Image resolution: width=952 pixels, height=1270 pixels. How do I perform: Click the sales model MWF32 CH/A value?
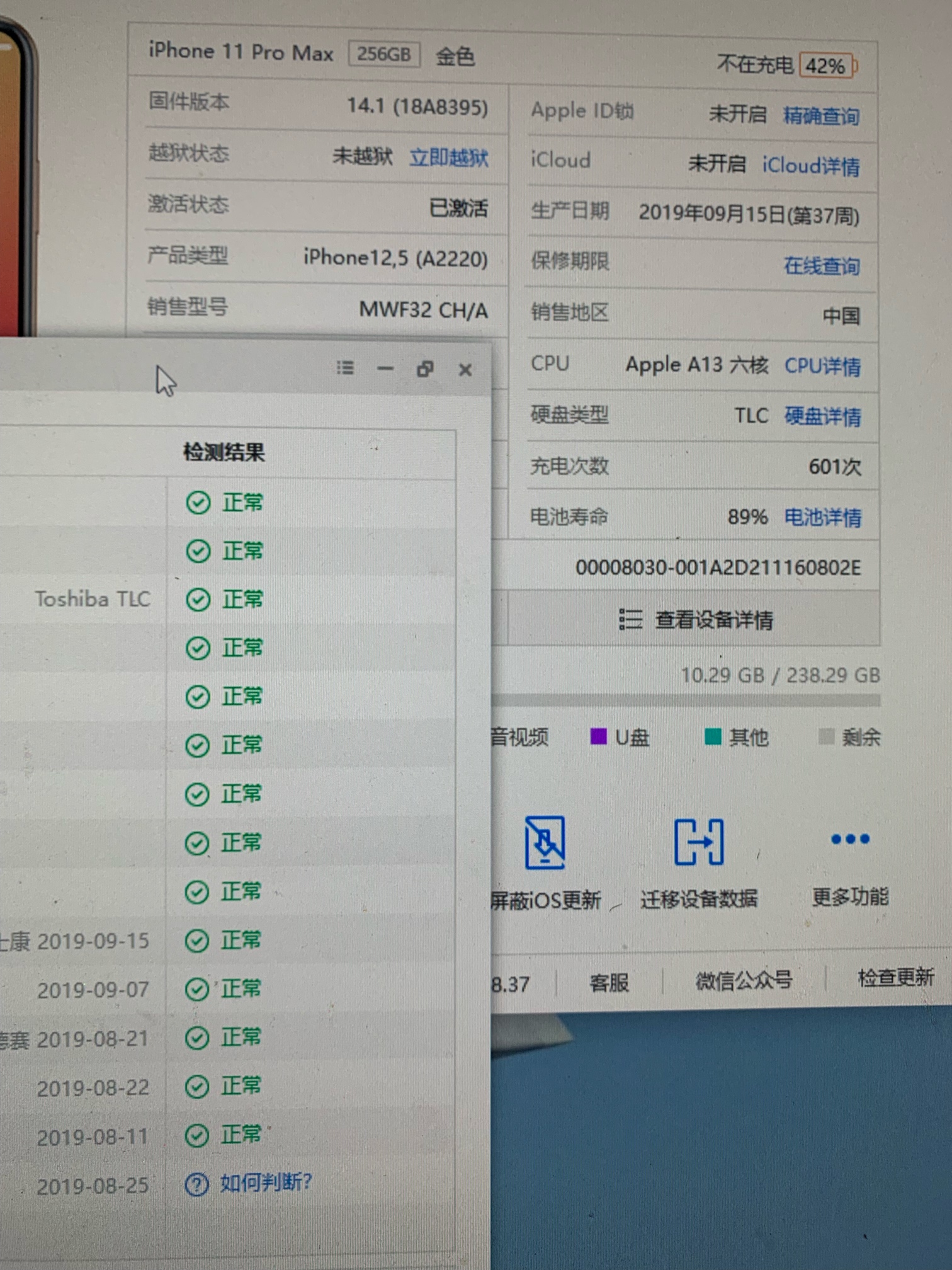424,310
